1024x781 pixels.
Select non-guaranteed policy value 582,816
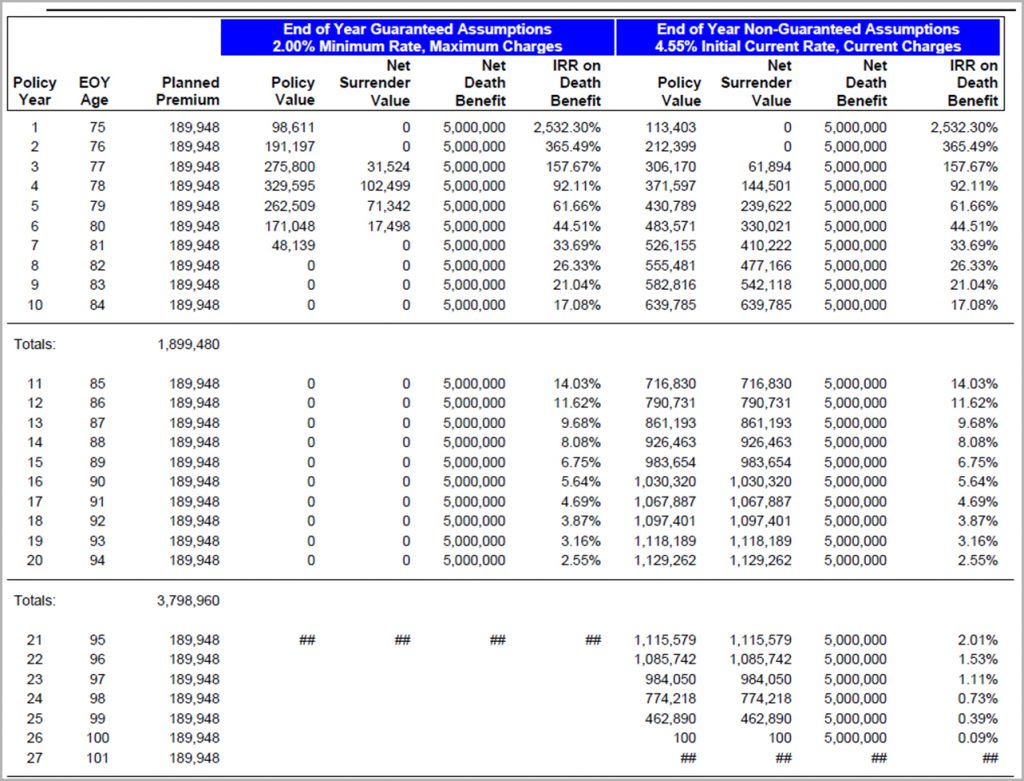671,285
